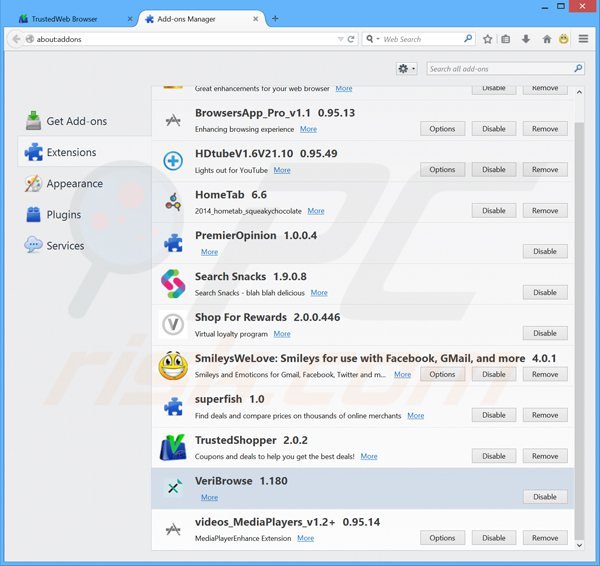This screenshot has height=566, width=600.
Task: Open Options for BrowsersApp_Pro_v1.1
Action: click(442, 129)
